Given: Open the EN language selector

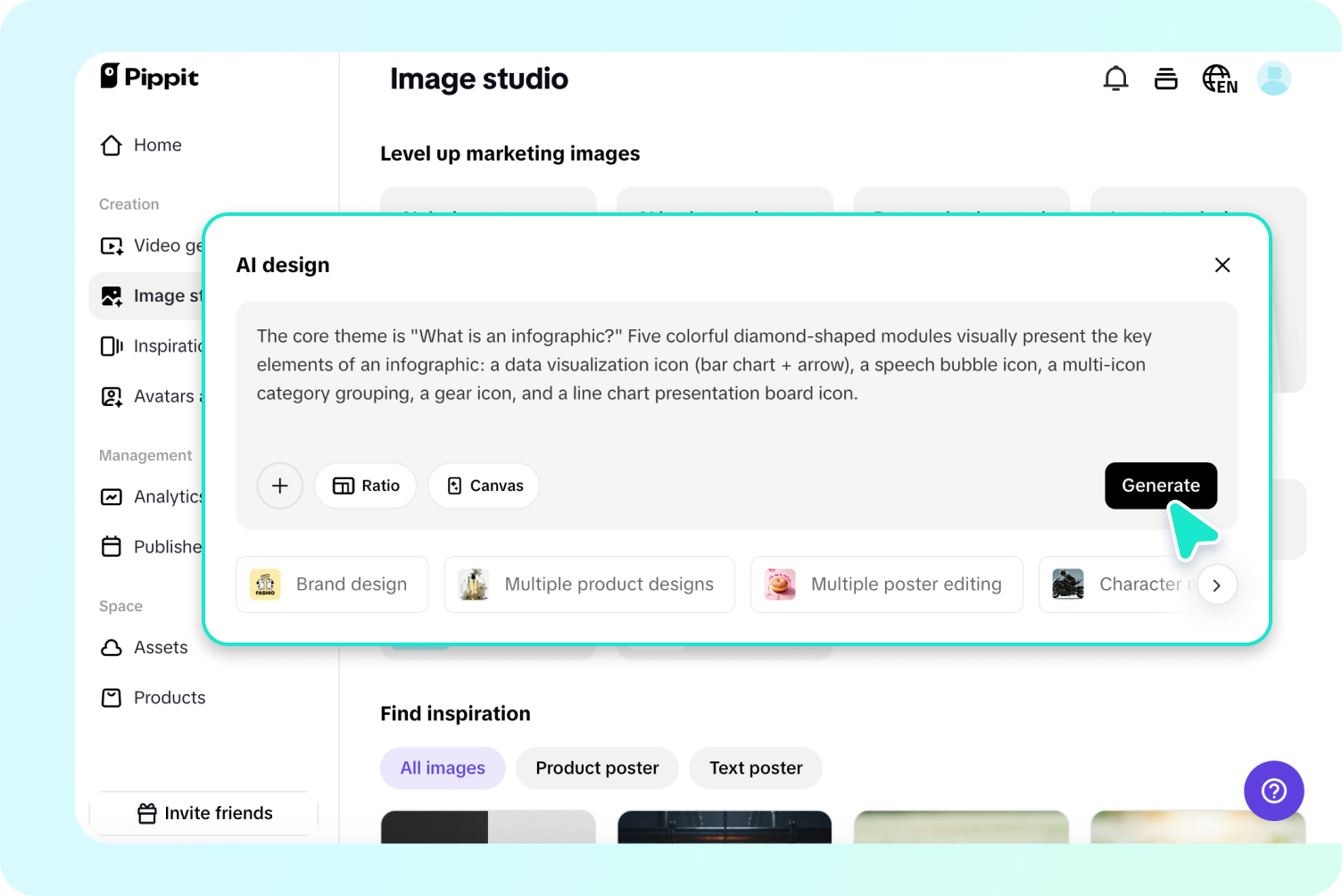Looking at the screenshot, I should point(1219,78).
